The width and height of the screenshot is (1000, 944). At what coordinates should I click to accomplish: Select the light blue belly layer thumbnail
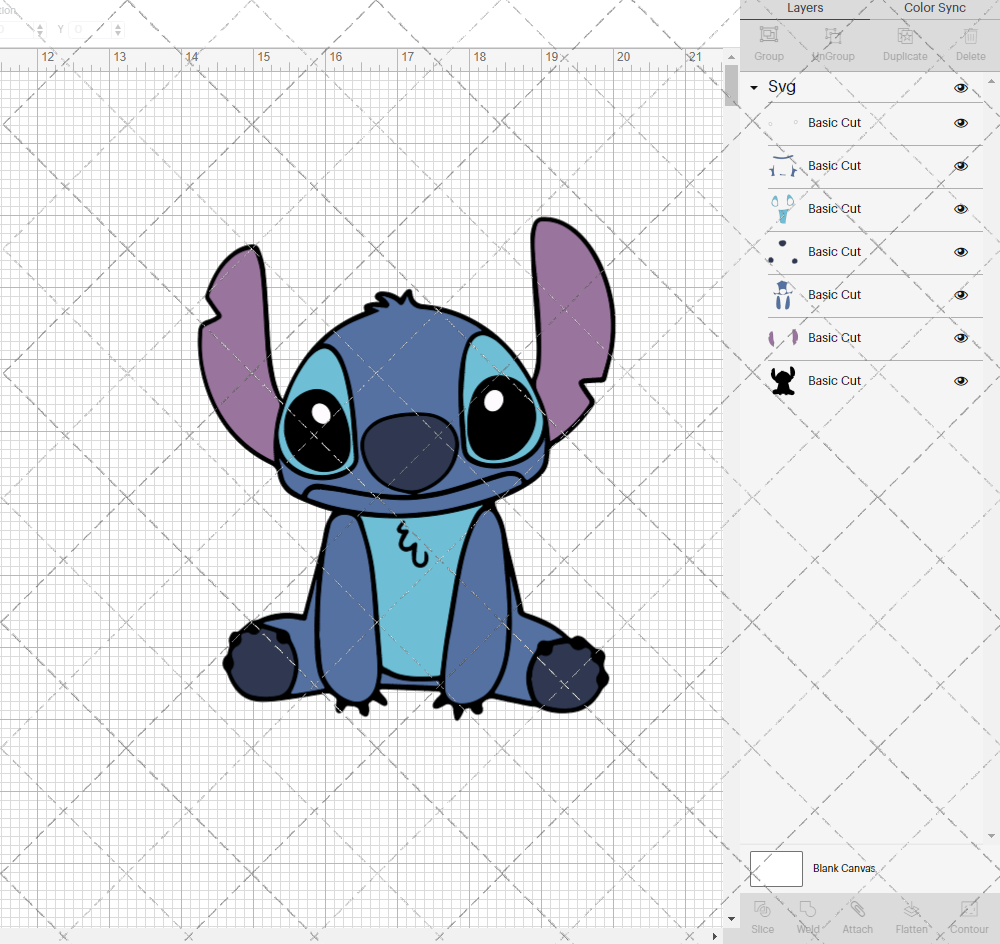pos(783,209)
